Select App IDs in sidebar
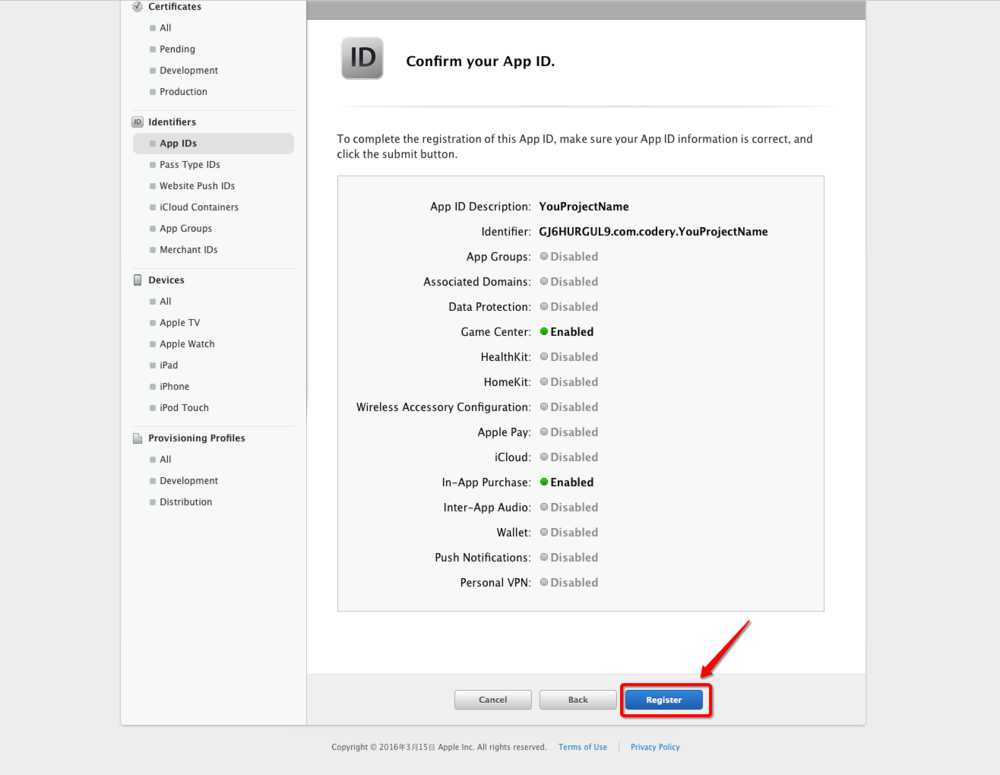1000x775 pixels. [x=214, y=144]
